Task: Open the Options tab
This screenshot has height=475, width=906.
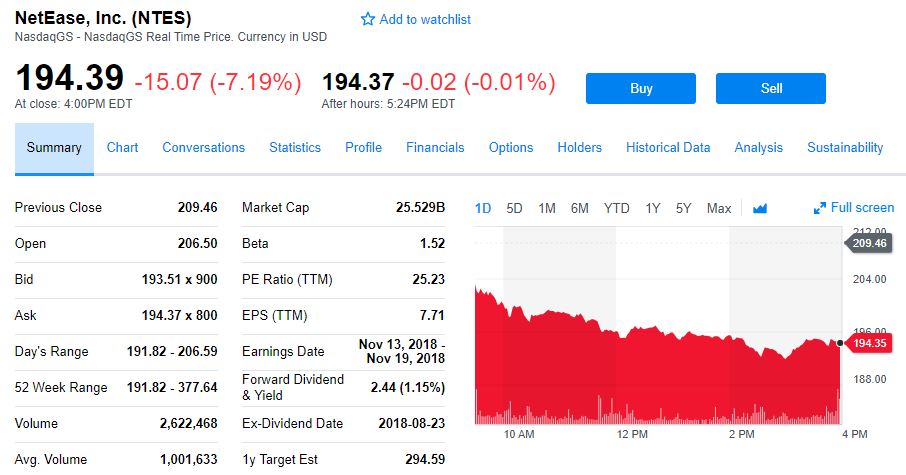Action: coord(511,148)
